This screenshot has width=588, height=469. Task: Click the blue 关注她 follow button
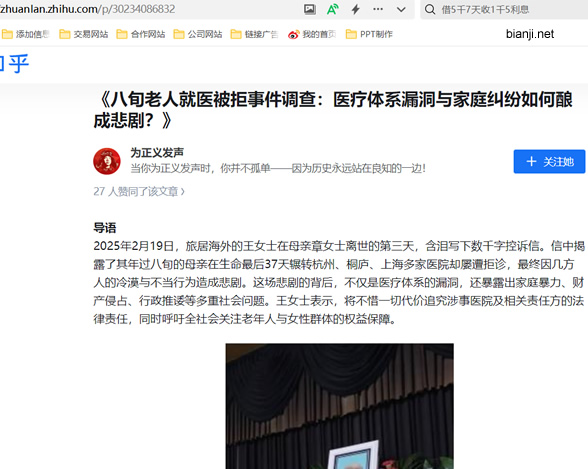tap(549, 162)
